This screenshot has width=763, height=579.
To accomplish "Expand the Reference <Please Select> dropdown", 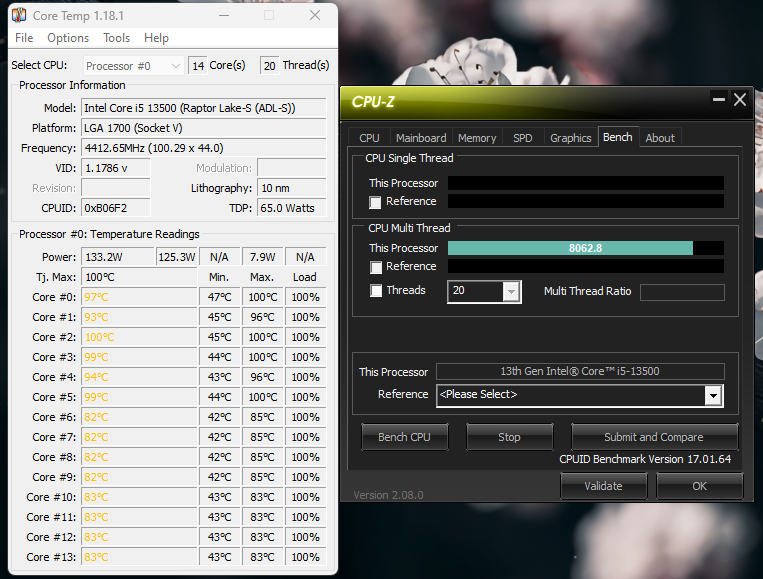I will (713, 396).
